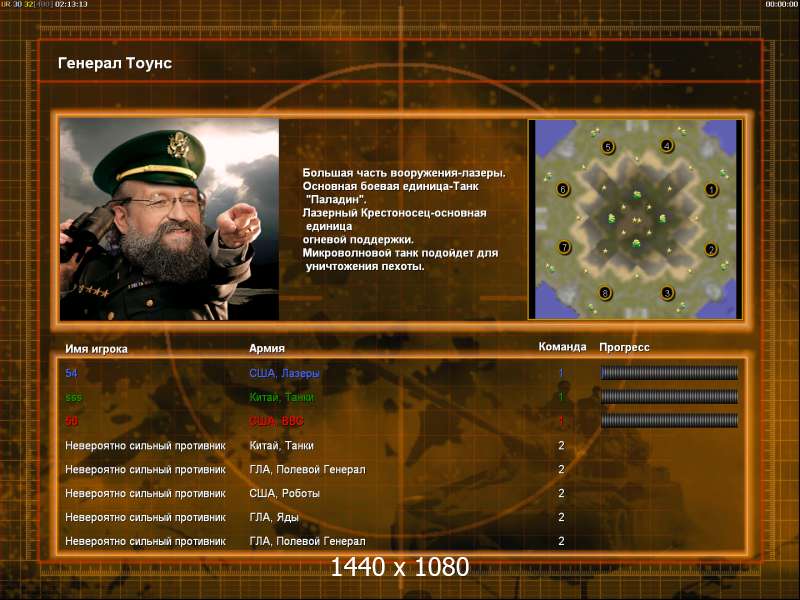
Task: Click opponent name in the ГЛА, Яды row
Action: pyautogui.click(x=145, y=517)
